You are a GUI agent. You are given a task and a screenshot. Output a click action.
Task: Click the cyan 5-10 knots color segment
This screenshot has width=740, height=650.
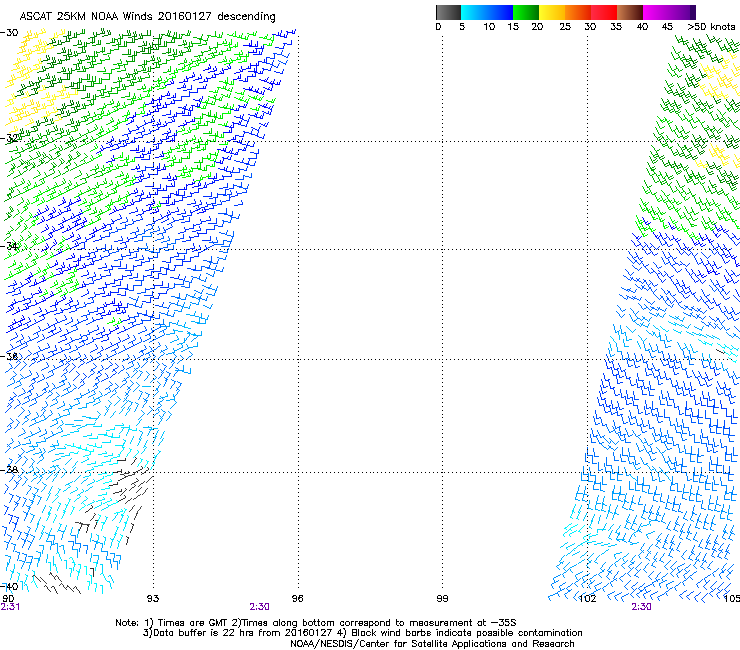(474, 12)
